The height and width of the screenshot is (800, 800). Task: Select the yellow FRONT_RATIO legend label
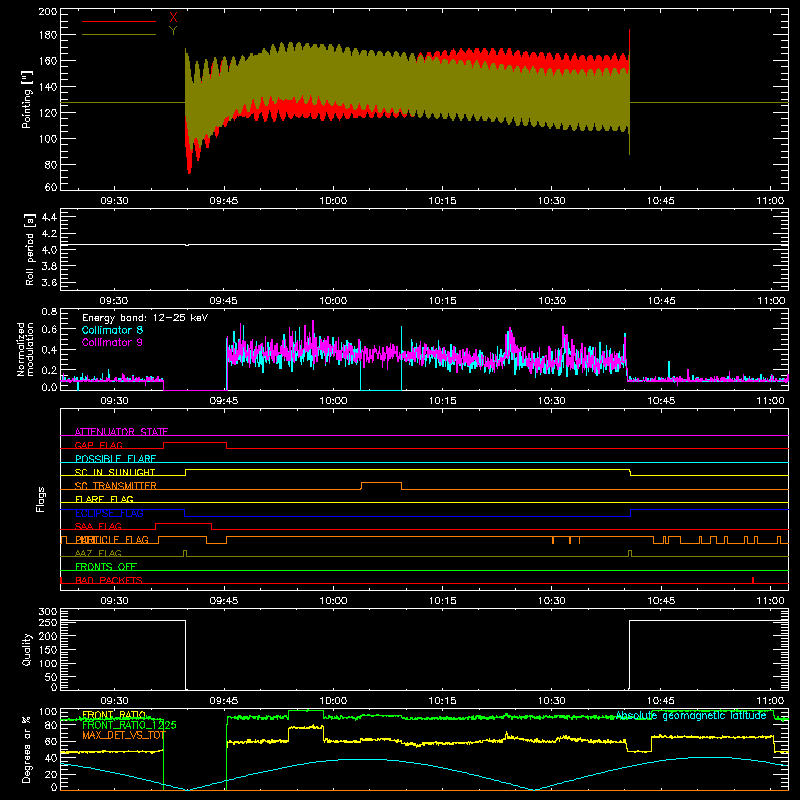114,715
